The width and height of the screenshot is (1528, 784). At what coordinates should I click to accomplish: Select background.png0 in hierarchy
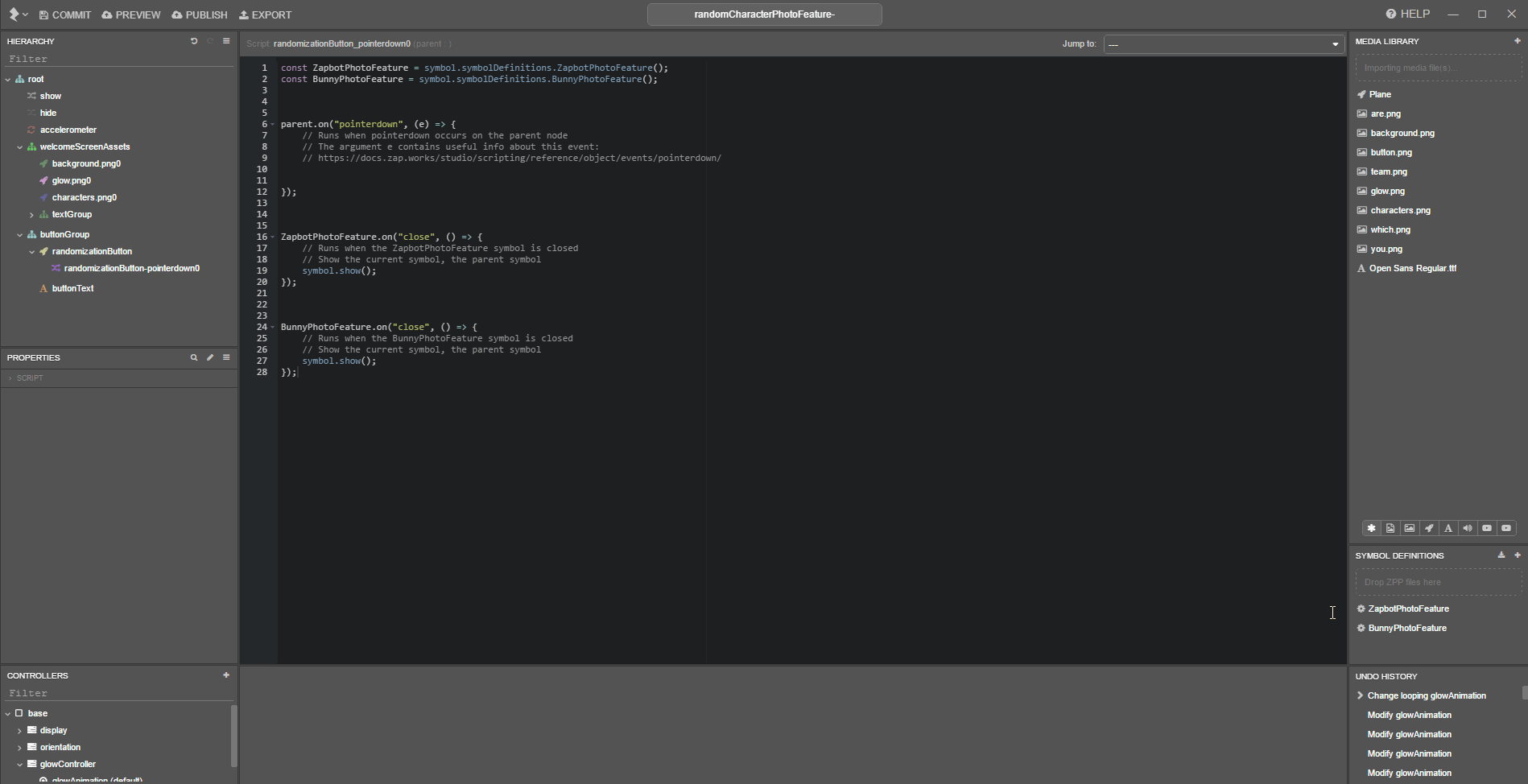86,163
